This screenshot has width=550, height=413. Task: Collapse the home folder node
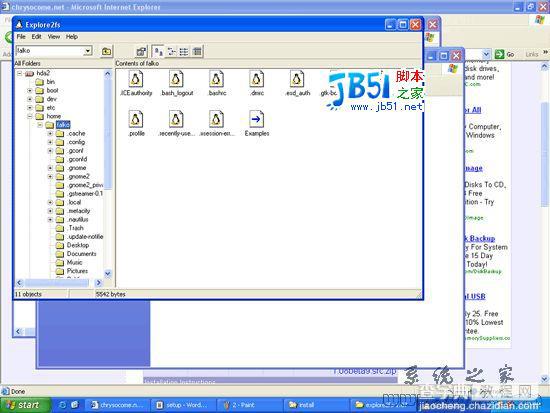[x=30, y=116]
